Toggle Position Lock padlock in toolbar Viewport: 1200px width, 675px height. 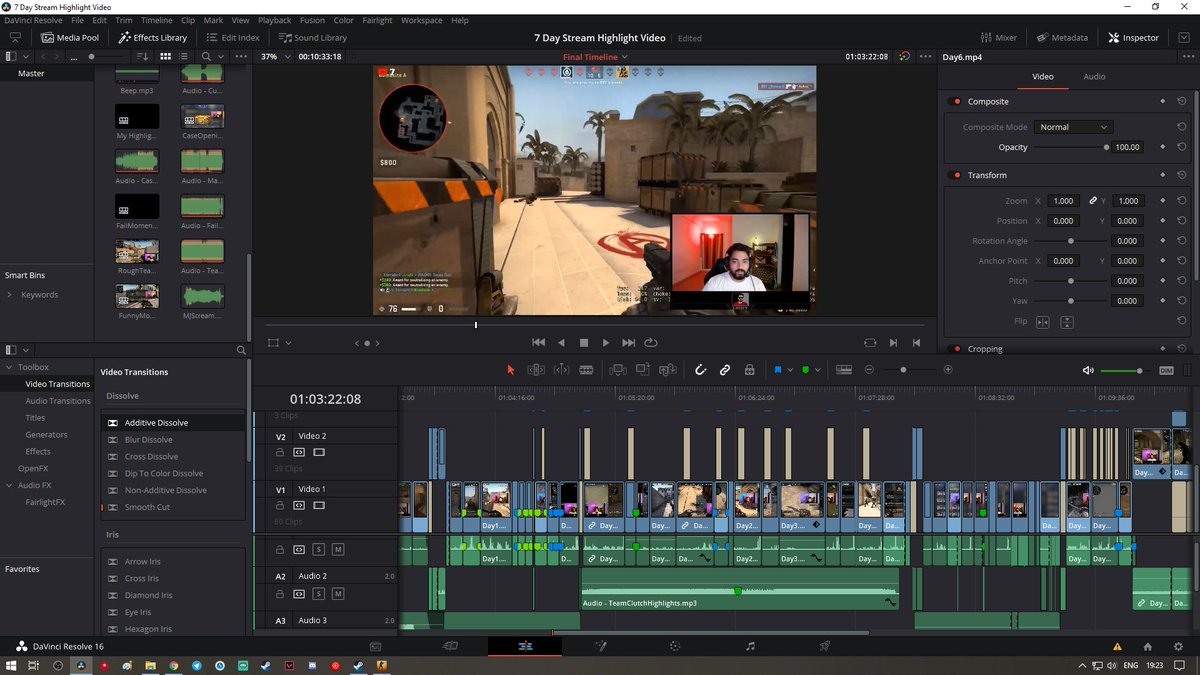tap(749, 370)
